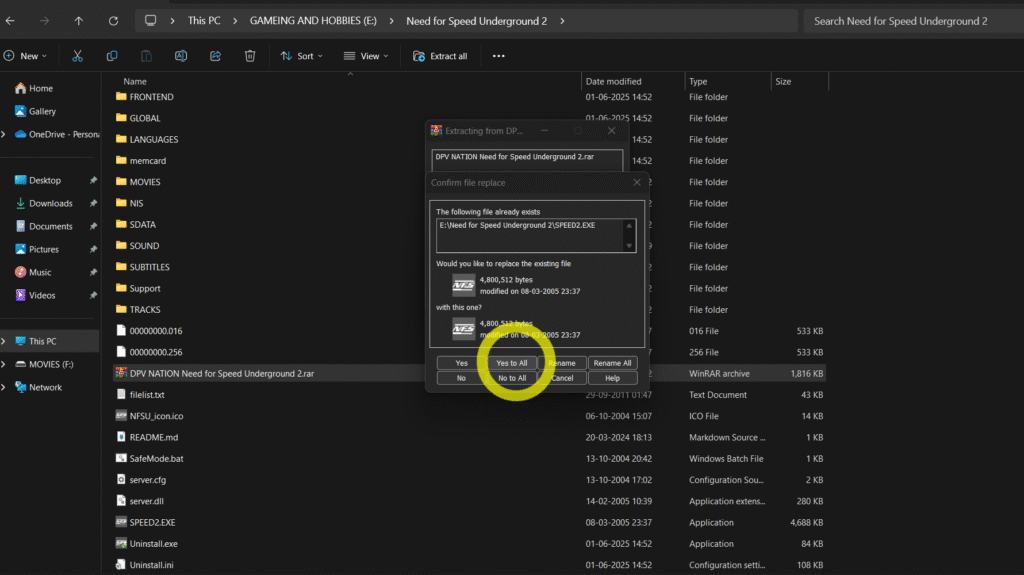
Task: Click Yes in Confirm file replace
Action: pyautogui.click(x=461, y=363)
